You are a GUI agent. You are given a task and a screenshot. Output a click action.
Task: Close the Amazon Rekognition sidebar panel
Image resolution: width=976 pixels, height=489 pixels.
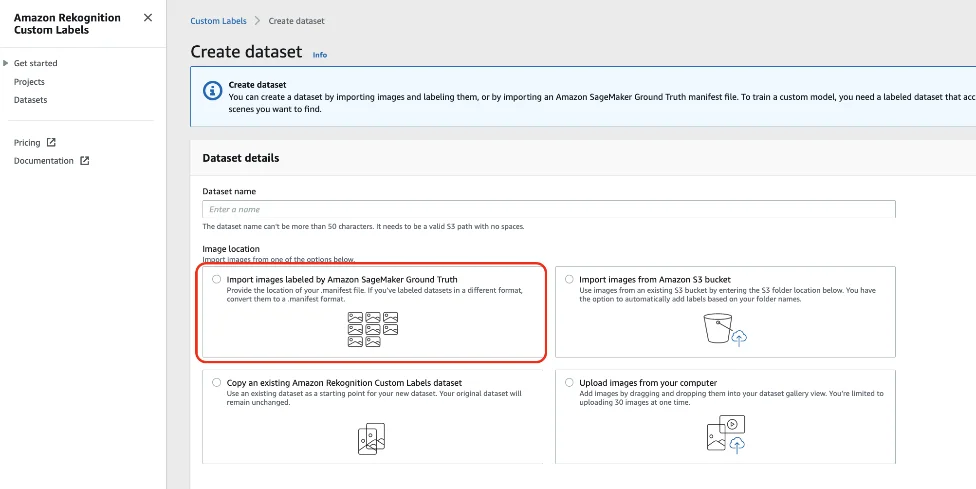pos(148,18)
